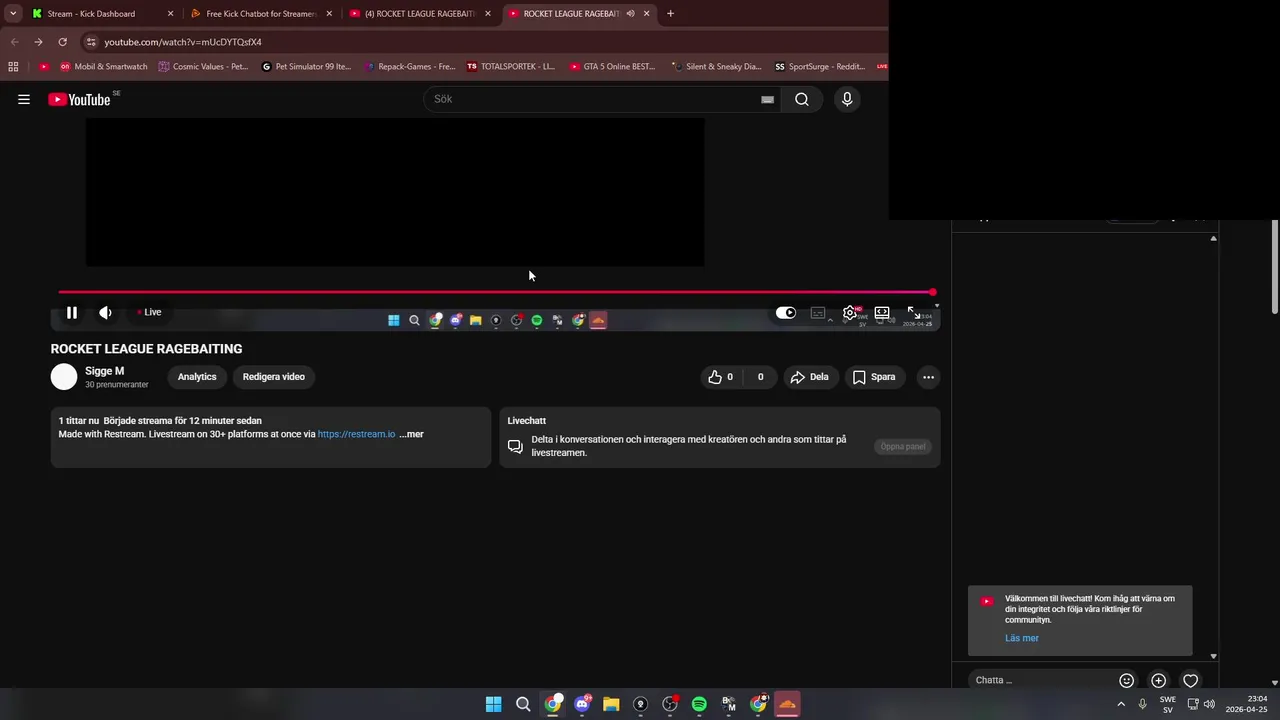Viewport: 1280px width, 720px height.
Task: Switch the player to theater mode
Action: [x=882, y=312]
